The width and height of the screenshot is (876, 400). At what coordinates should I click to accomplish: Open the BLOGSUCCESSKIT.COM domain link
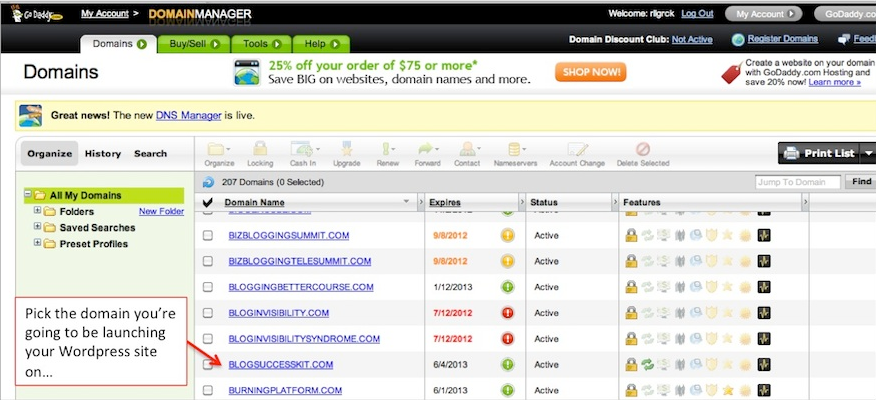[280, 365]
